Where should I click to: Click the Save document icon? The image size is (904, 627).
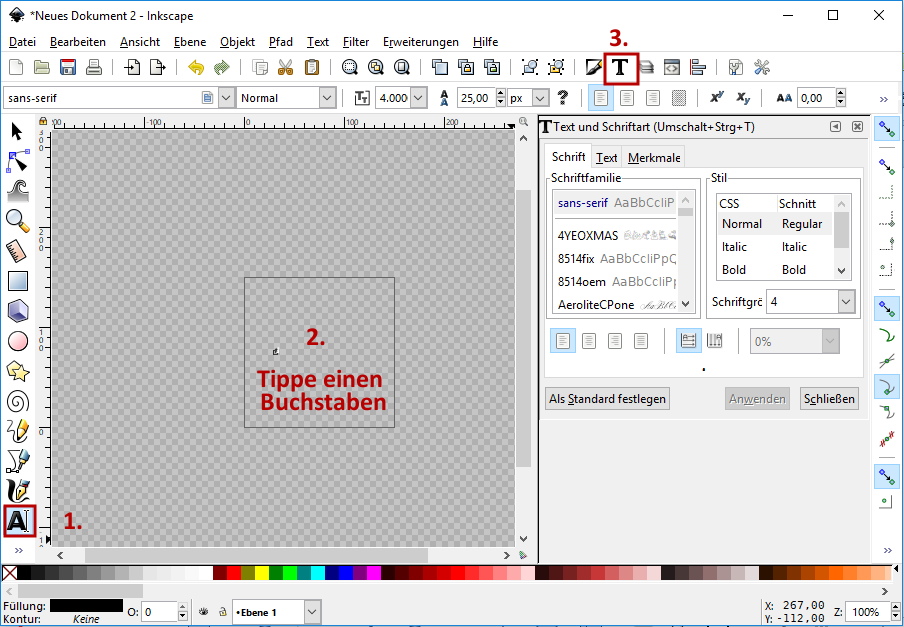pyautogui.click(x=68, y=67)
